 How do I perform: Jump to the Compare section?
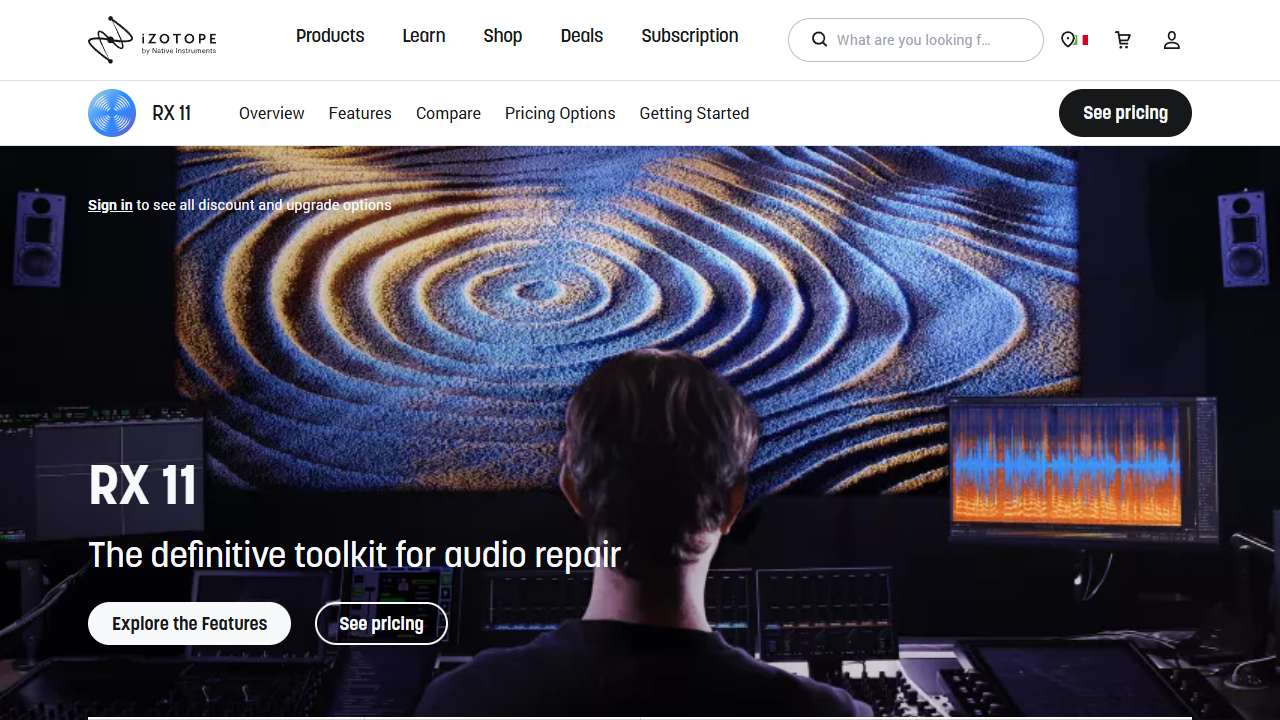448,113
